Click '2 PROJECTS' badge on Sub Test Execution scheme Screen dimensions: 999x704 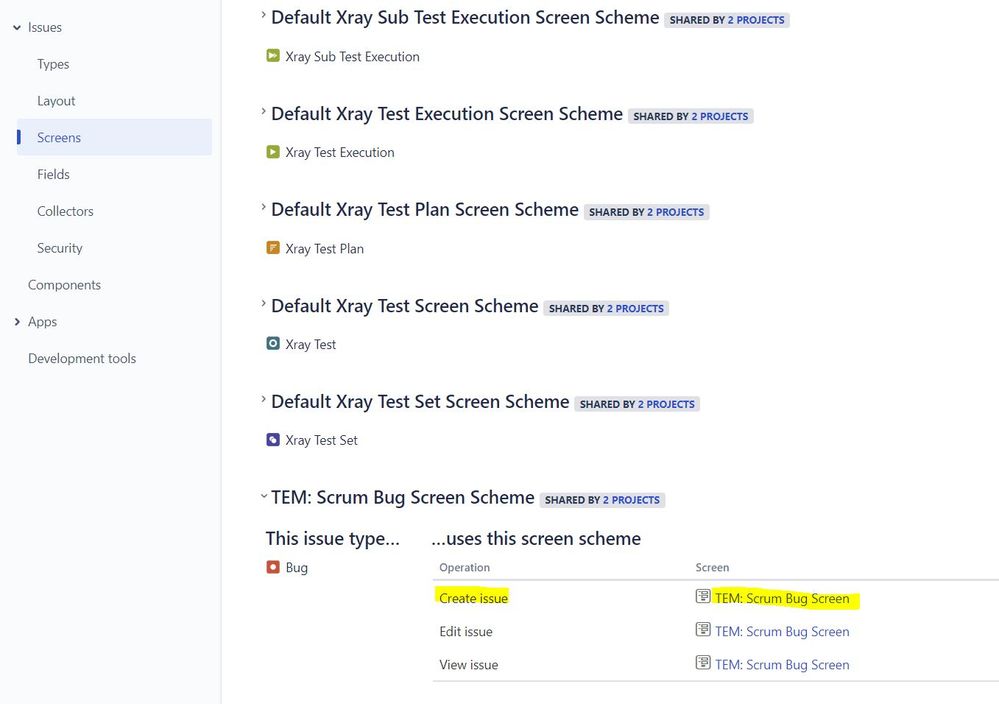tap(756, 20)
